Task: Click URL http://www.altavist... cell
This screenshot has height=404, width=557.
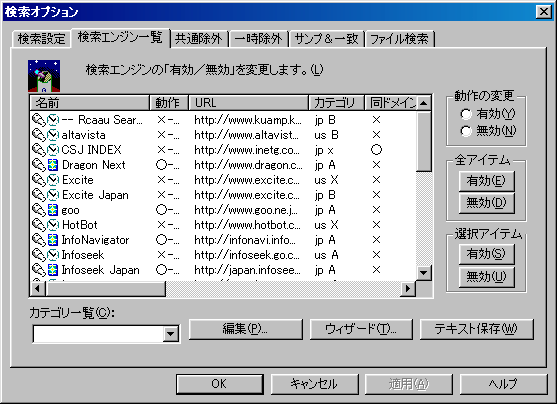Action: (x=247, y=135)
